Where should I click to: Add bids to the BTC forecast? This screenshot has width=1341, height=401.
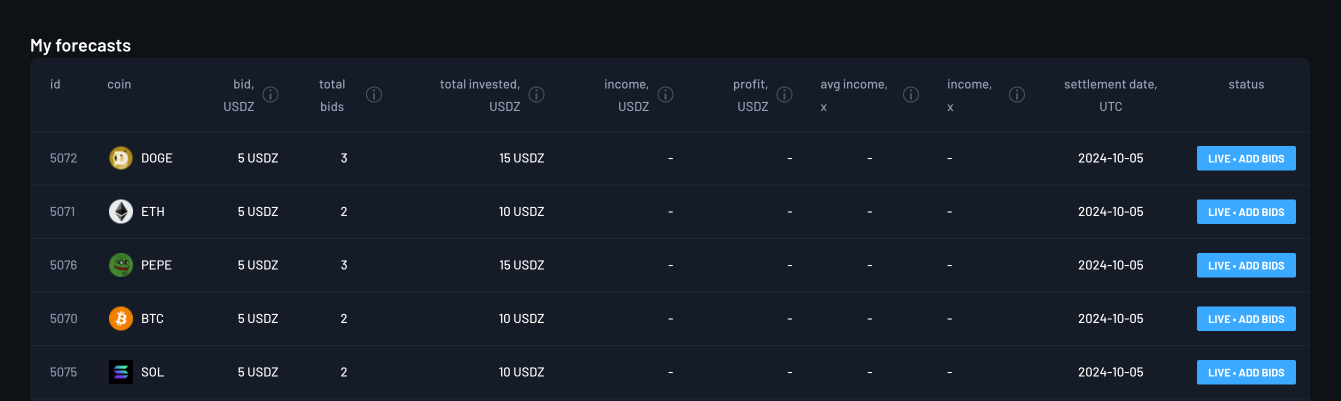[1246, 319]
